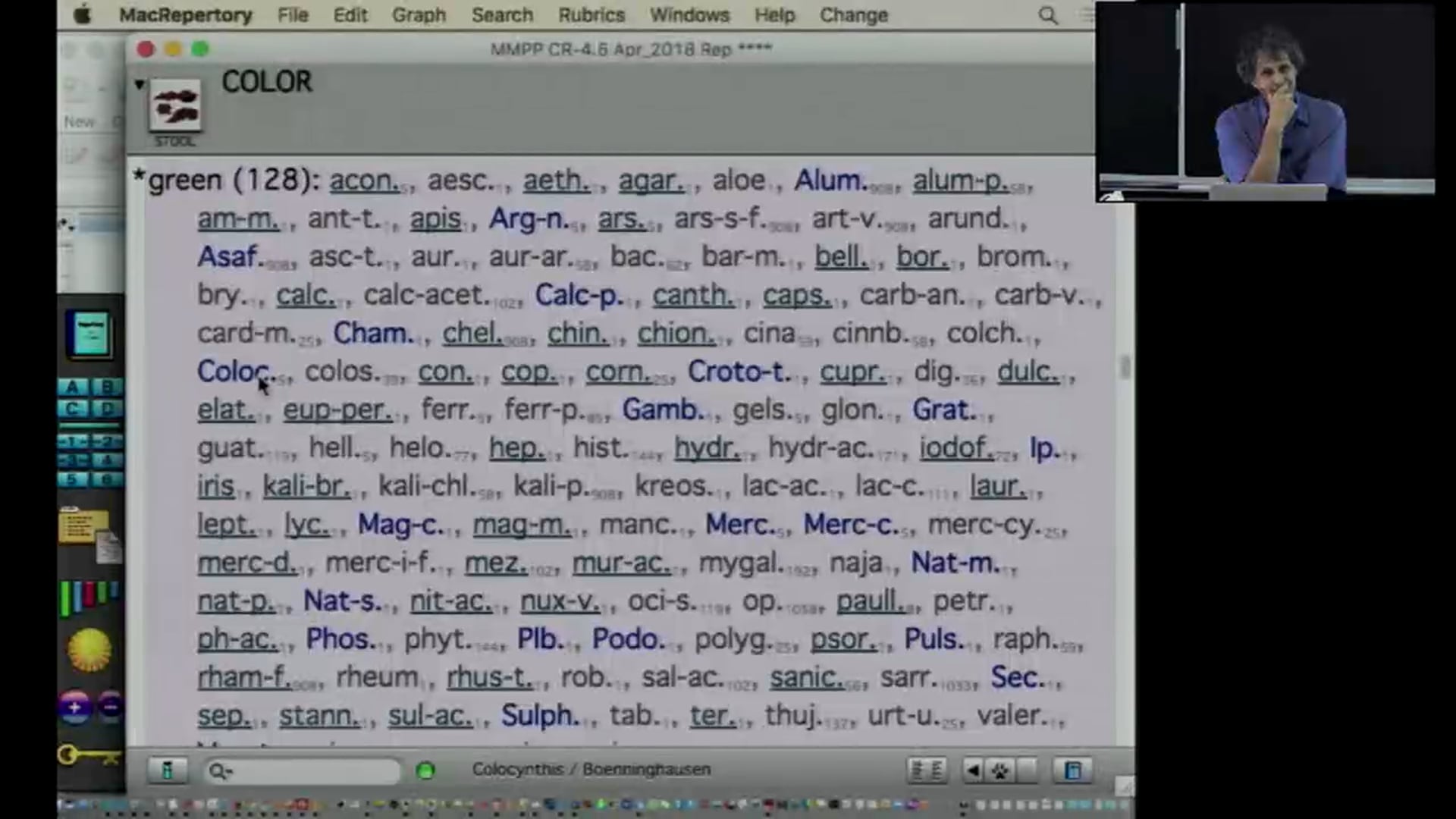Toggle the green status indicator light
The height and width of the screenshot is (819, 1456).
(425, 771)
